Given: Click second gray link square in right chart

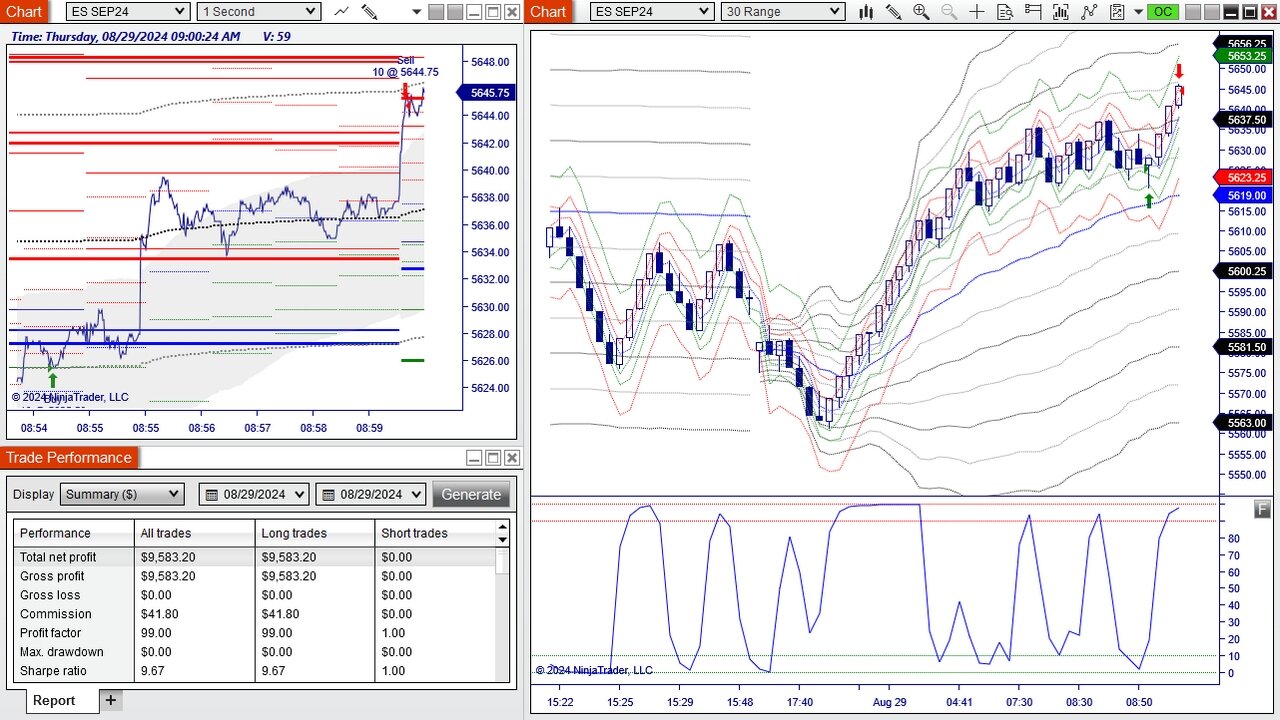Looking at the screenshot, I should 1212,12.
